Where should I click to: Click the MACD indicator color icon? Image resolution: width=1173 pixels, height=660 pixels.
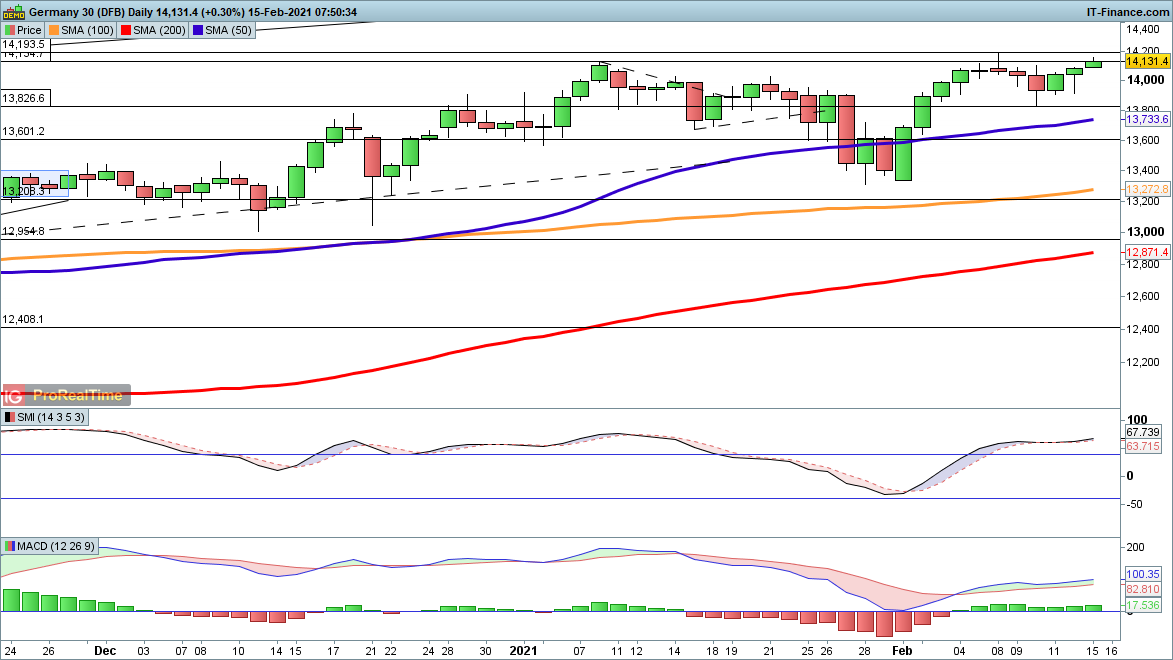(x=10, y=546)
